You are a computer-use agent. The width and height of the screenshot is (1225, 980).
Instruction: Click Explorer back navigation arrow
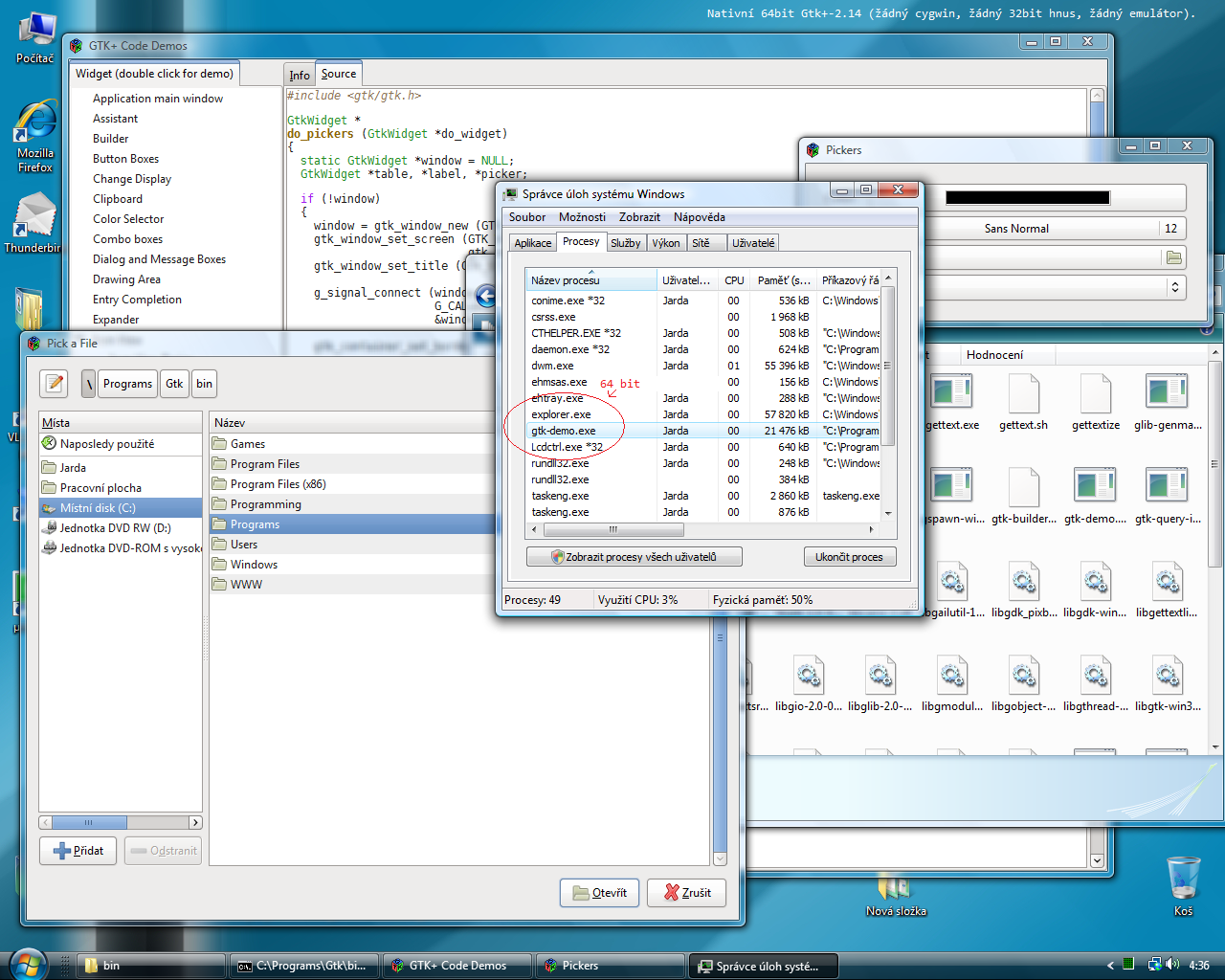pyautogui.click(x=486, y=297)
